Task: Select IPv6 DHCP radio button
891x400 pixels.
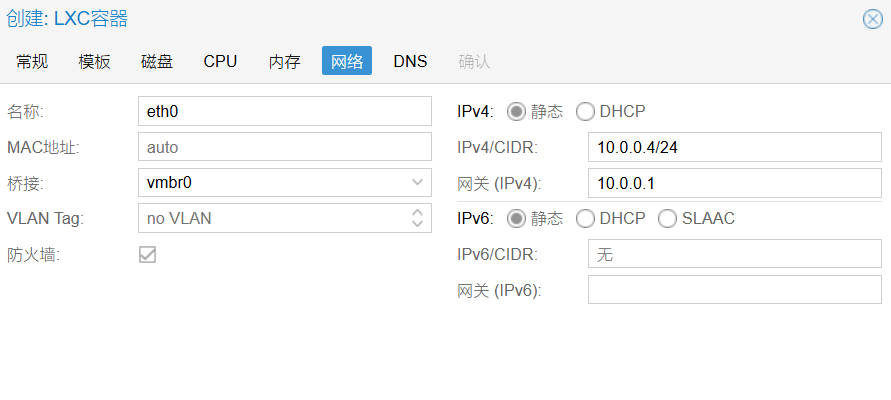Action: (x=585, y=218)
